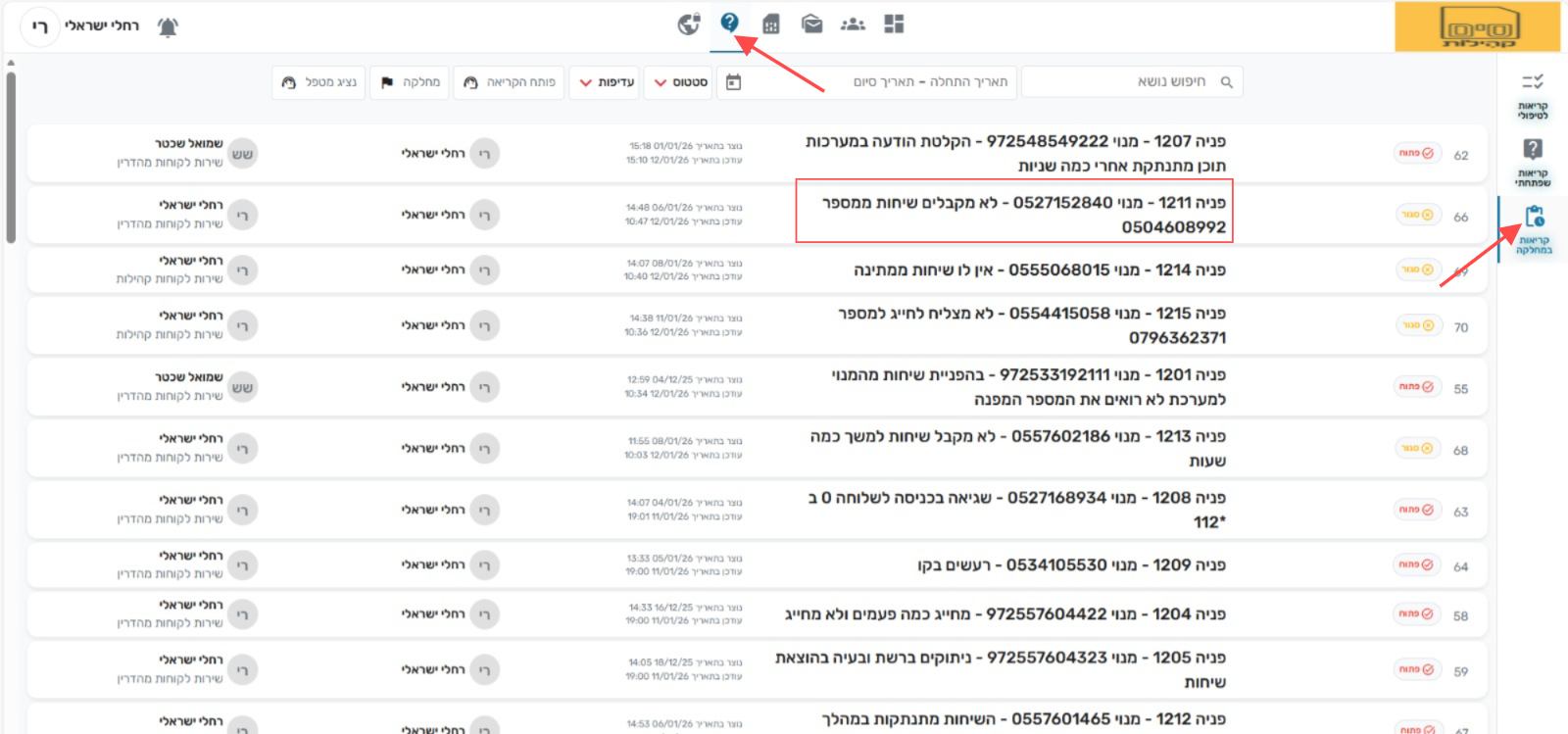Click the calendar icon in date filter
Viewport: 1568px width, 734px height.
[733, 82]
